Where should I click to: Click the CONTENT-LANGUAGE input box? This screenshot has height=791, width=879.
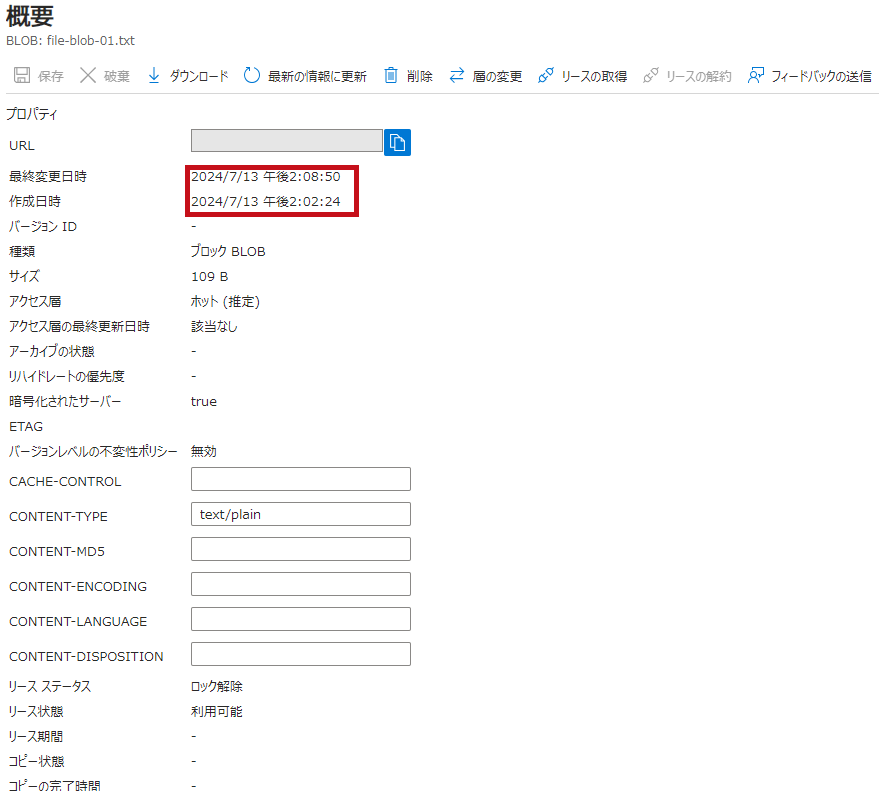(x=300, y=619)
